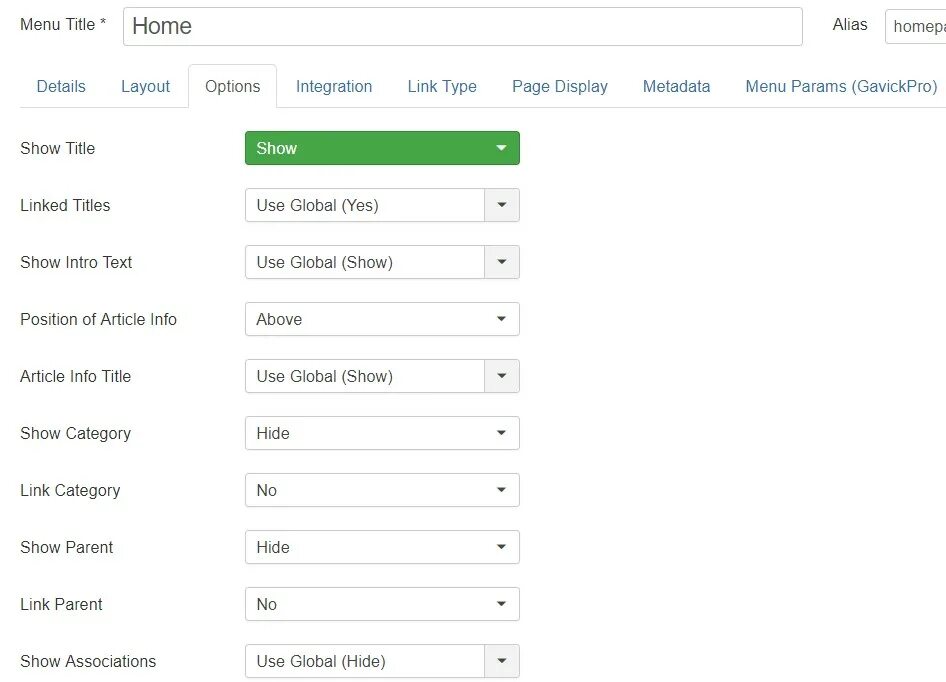Switch to the Layout tab
This screenshot has height=682, width=946.
click(x=145, y=86)
